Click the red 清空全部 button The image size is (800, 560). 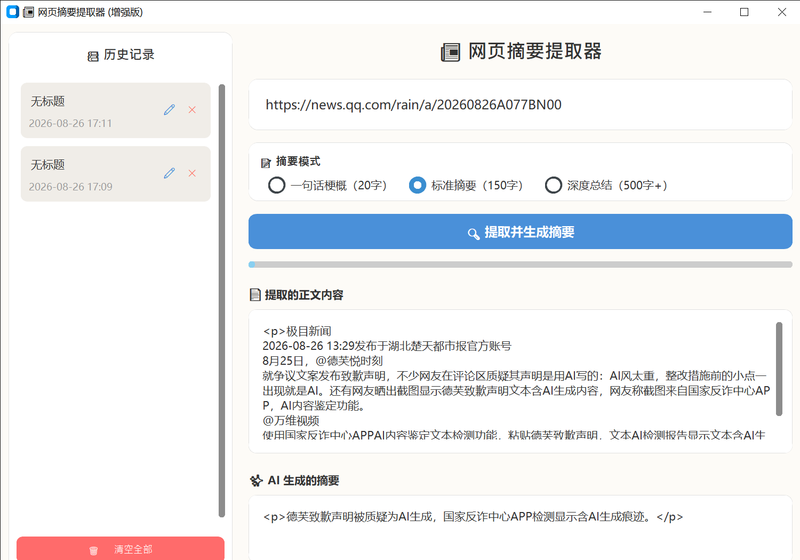(x=120, y=549)
